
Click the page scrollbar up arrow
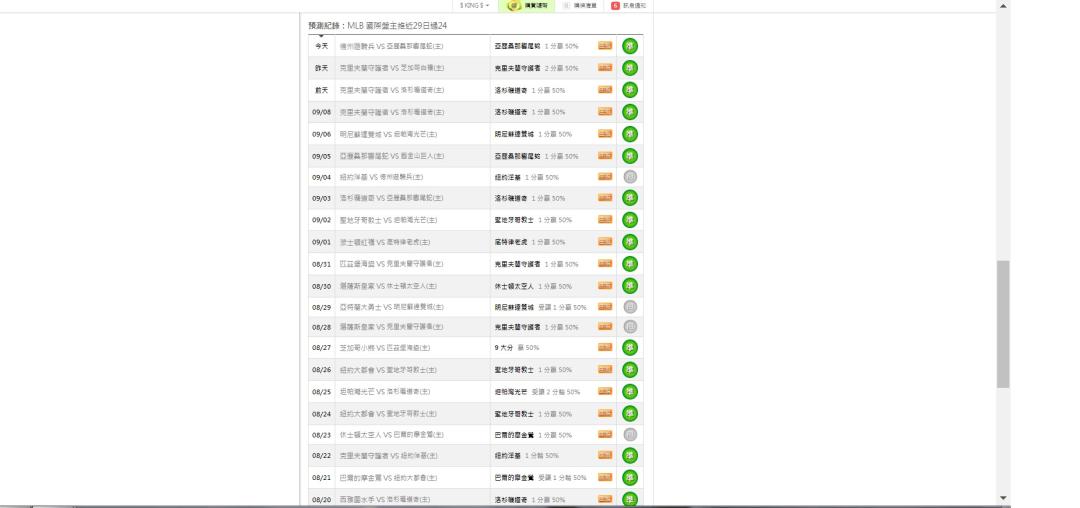click(1003, 6)
